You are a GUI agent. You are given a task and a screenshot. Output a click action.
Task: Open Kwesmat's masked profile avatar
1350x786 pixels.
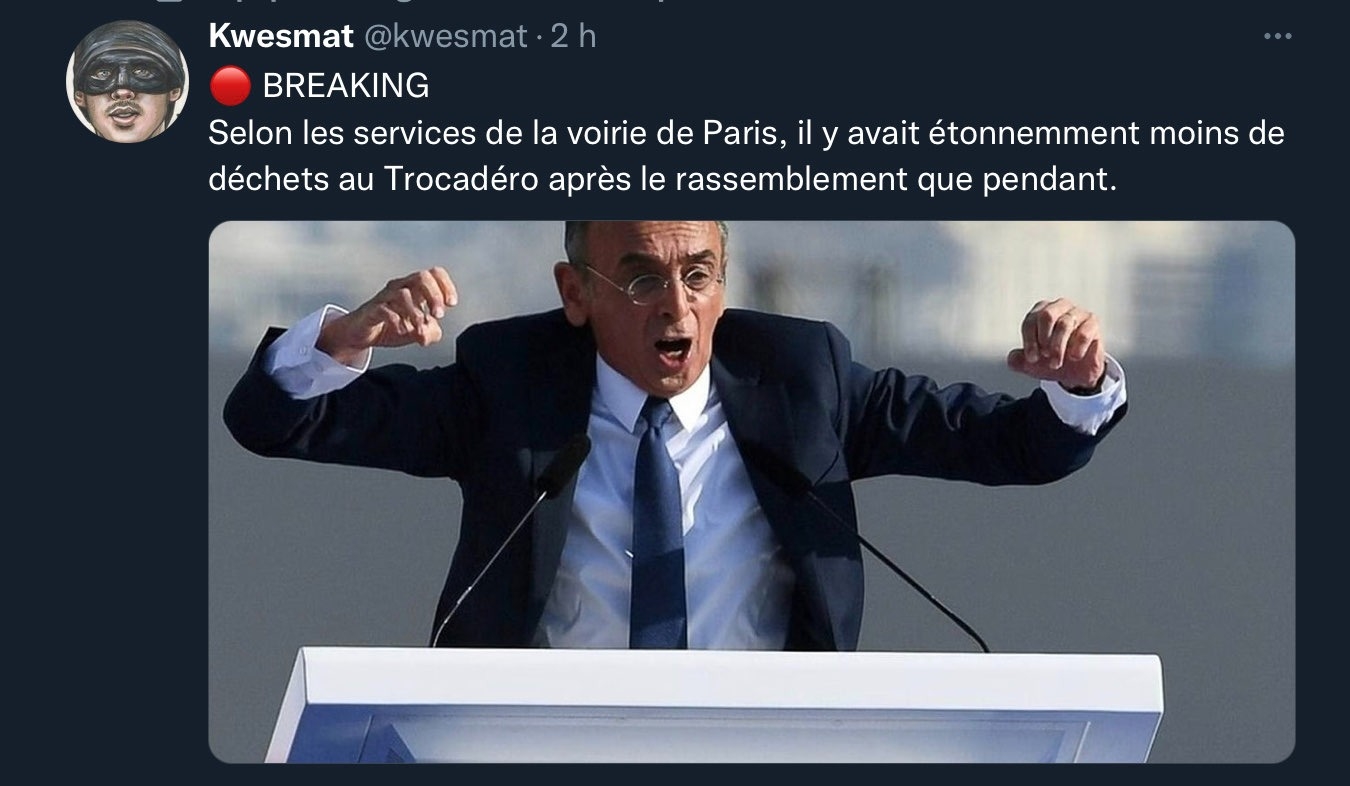coord(127,81)
